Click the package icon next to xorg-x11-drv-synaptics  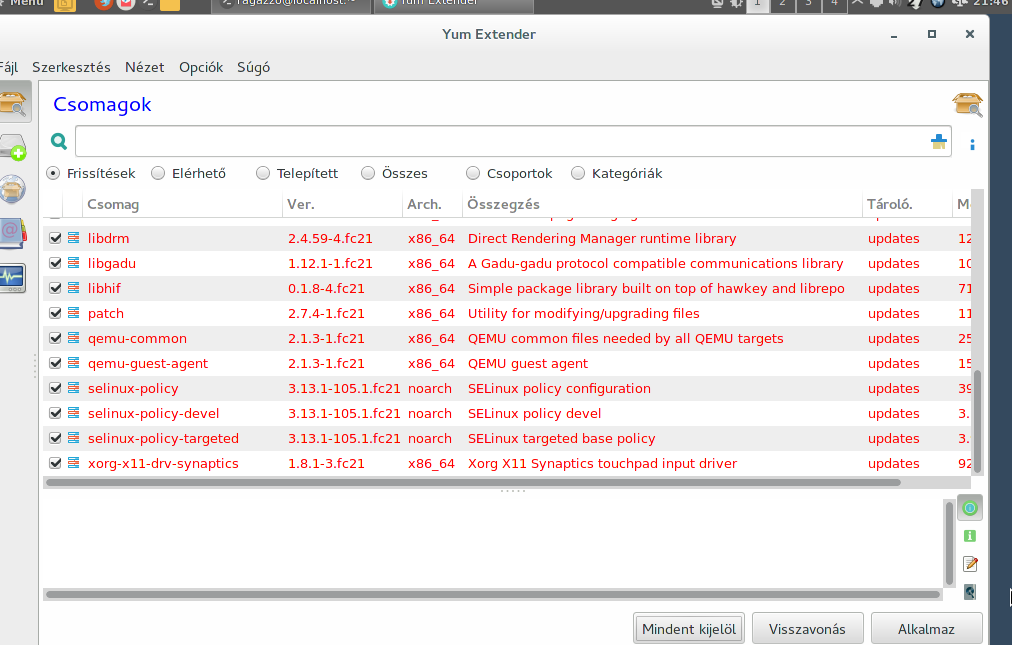click(x=74, y=463)
